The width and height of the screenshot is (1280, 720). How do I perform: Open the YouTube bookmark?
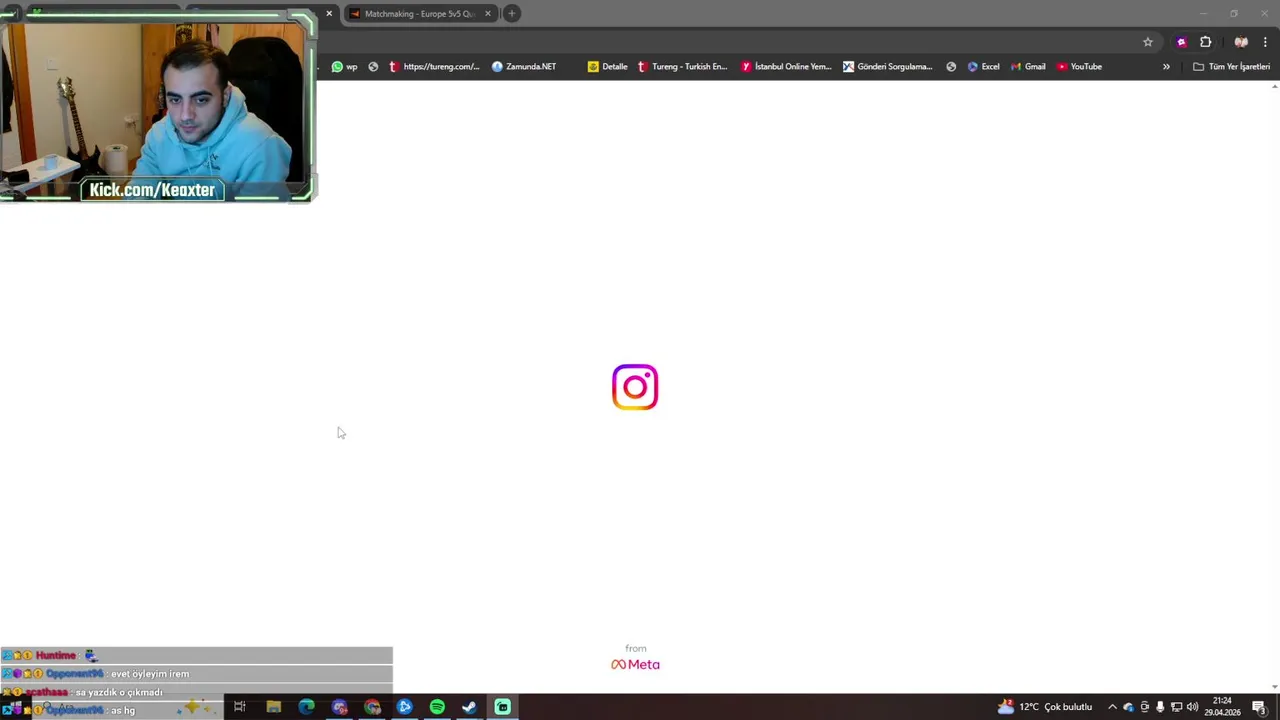1079,67
